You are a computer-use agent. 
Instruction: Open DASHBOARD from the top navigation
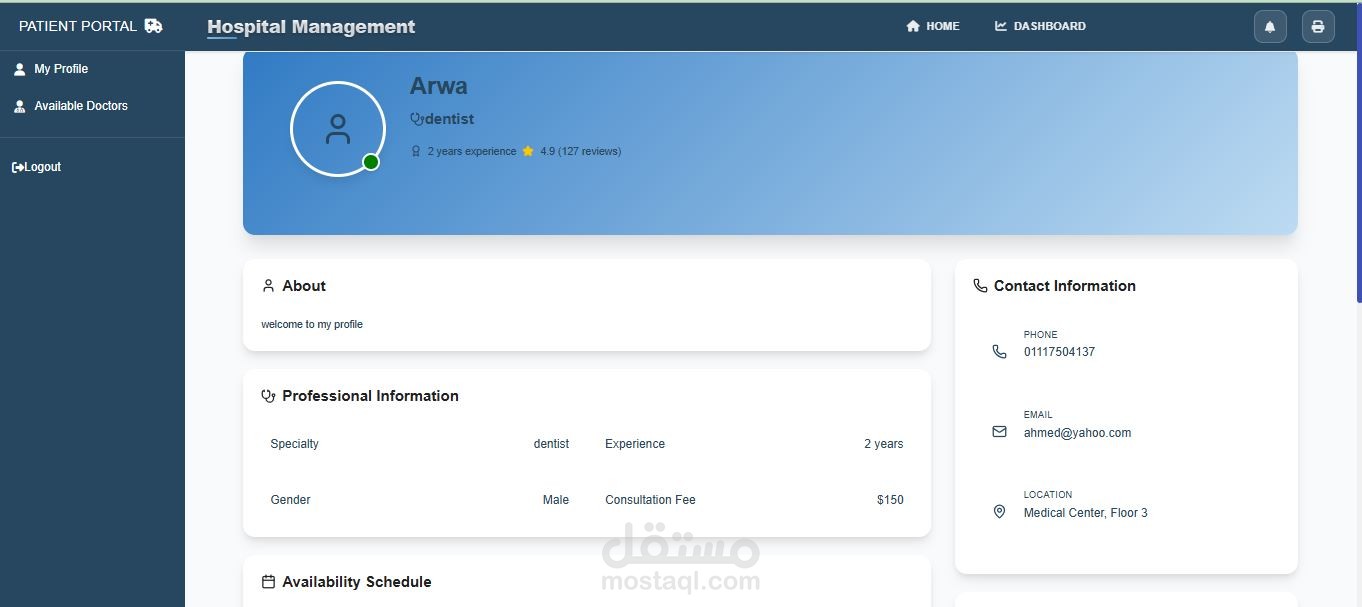pyautogui.click(x=1040, y=26)
